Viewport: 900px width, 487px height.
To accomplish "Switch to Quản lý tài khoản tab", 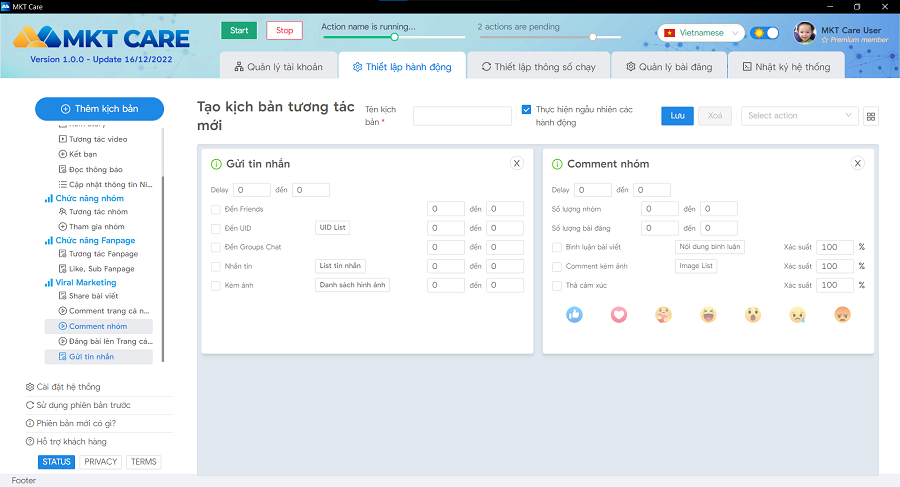I will pos(279,67).
